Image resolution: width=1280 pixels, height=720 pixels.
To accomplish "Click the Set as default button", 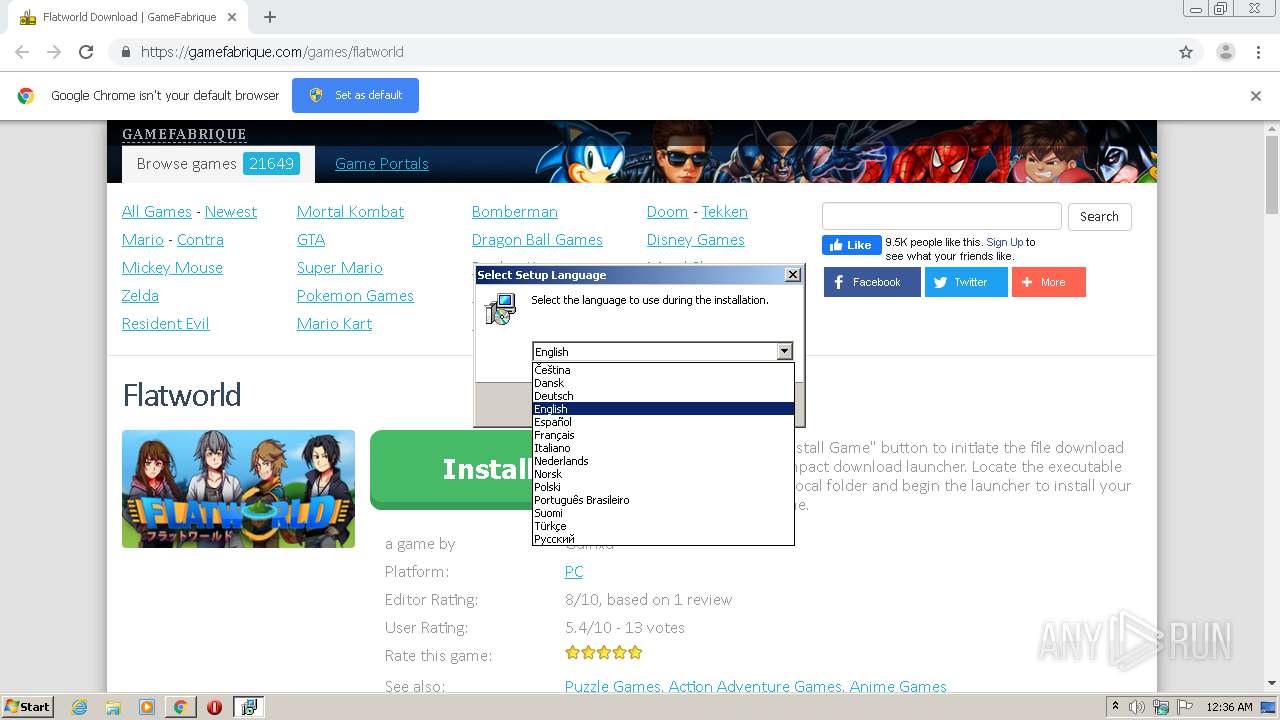I will pos(355,95).
